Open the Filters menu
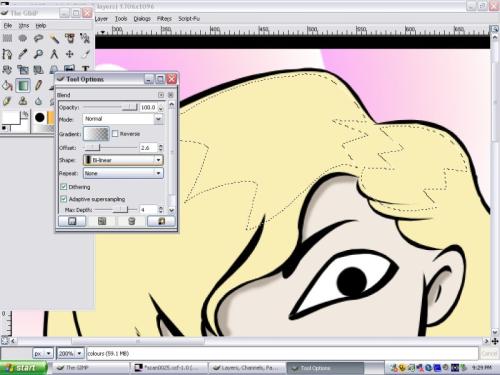 coord(164,19)
